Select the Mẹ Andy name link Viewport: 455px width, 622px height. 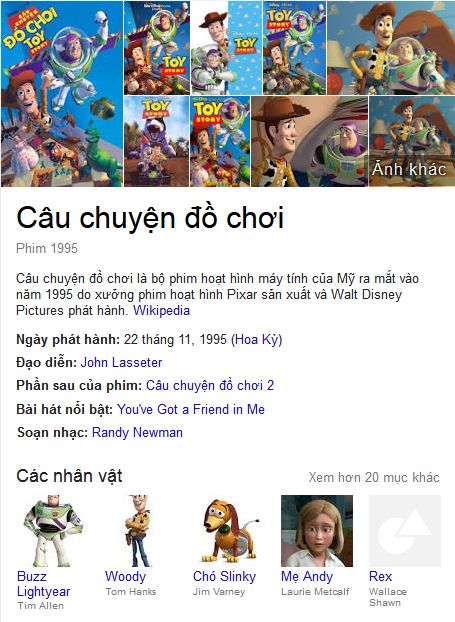click(x=307, y=576)
